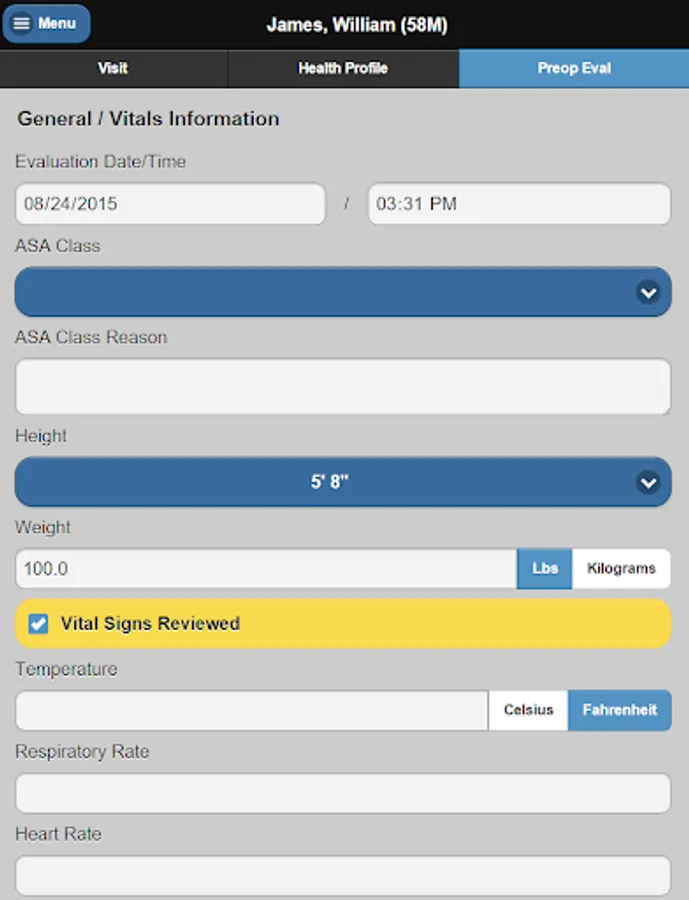
Task: Switch to the Visit tab
Action: click(113, 69)
